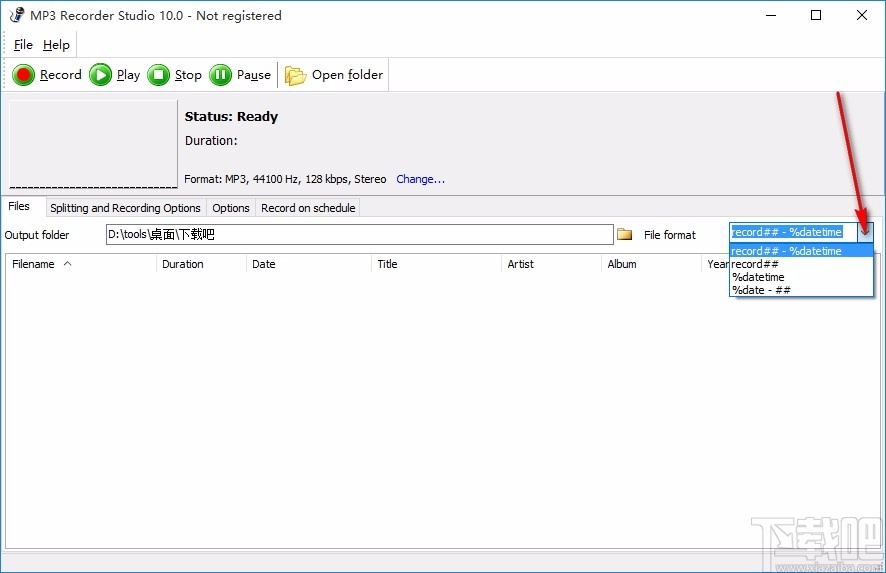
Task: Sort list by Date column header
Action: tap(309, 264)
